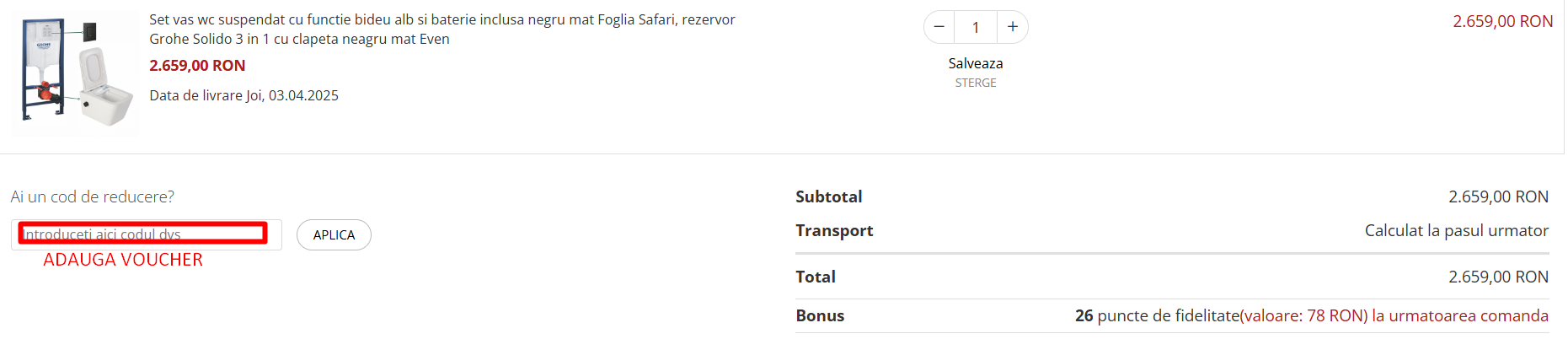The image size is (1568, 339).
Task: Click the 26 puncte de fidelitate text
Action: (1157, 315)
